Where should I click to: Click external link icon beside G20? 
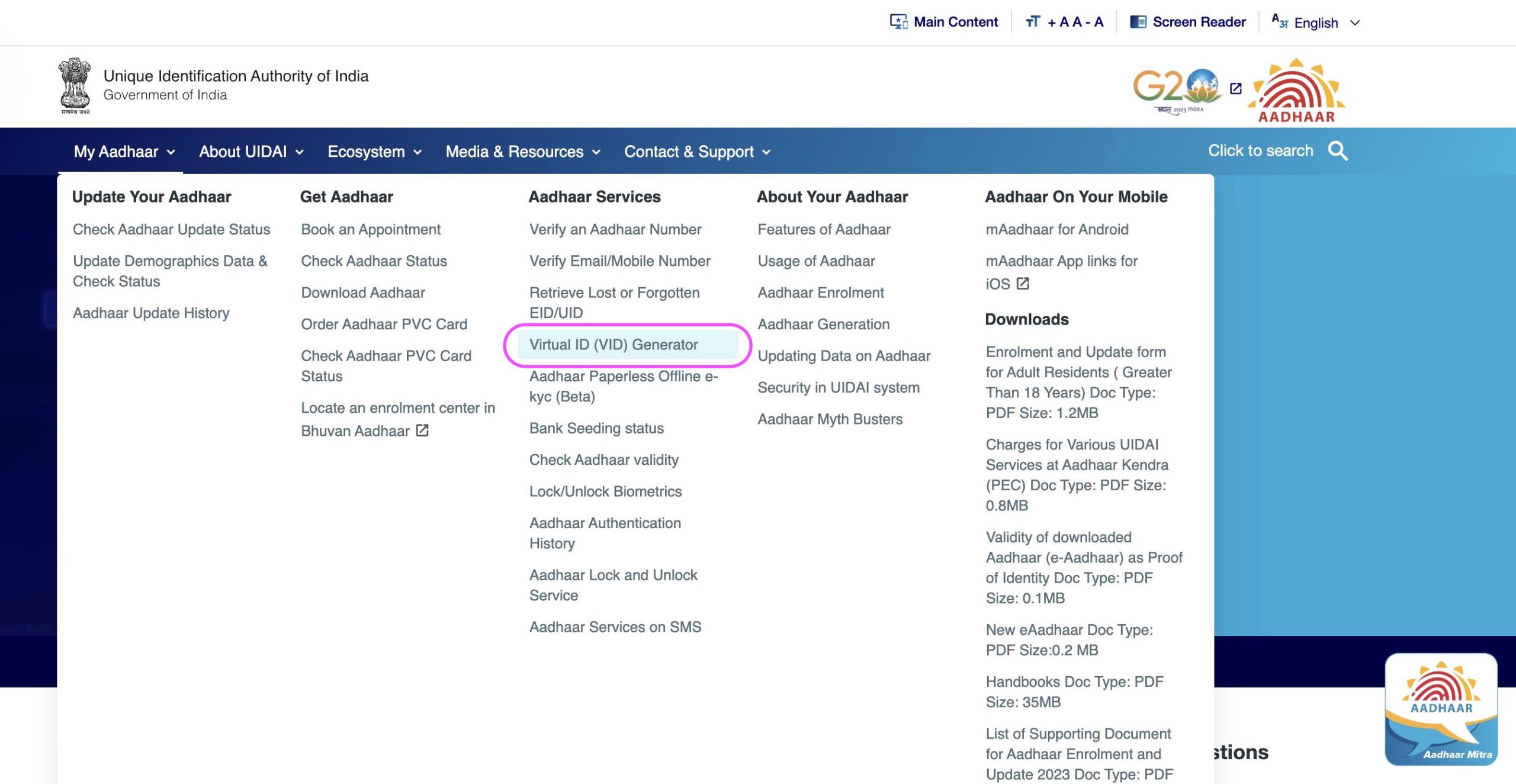[1235, 88]
